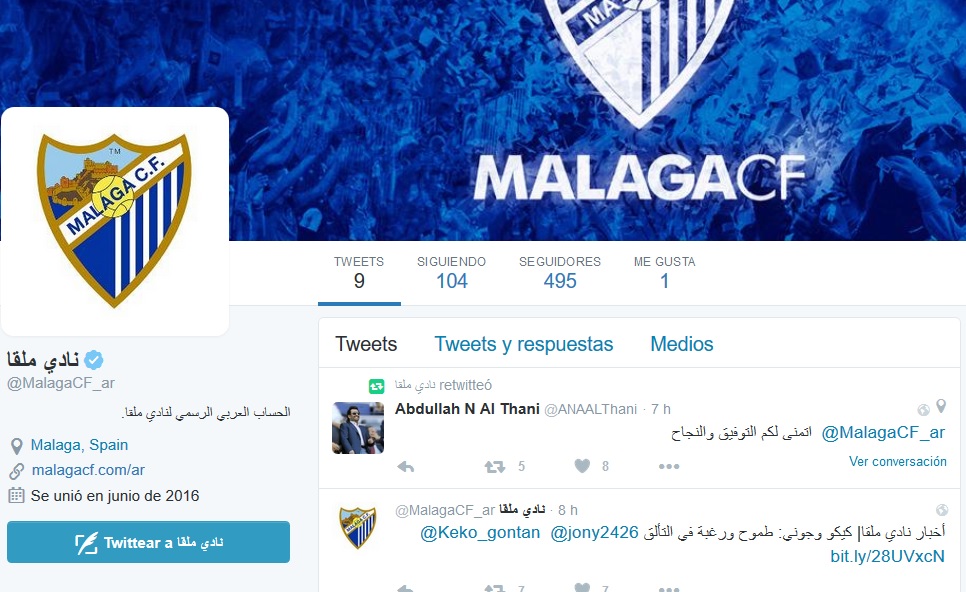966x592 pixels.
Task: Open the Malaga CF profile picture
Action: (x=115, y=222)
